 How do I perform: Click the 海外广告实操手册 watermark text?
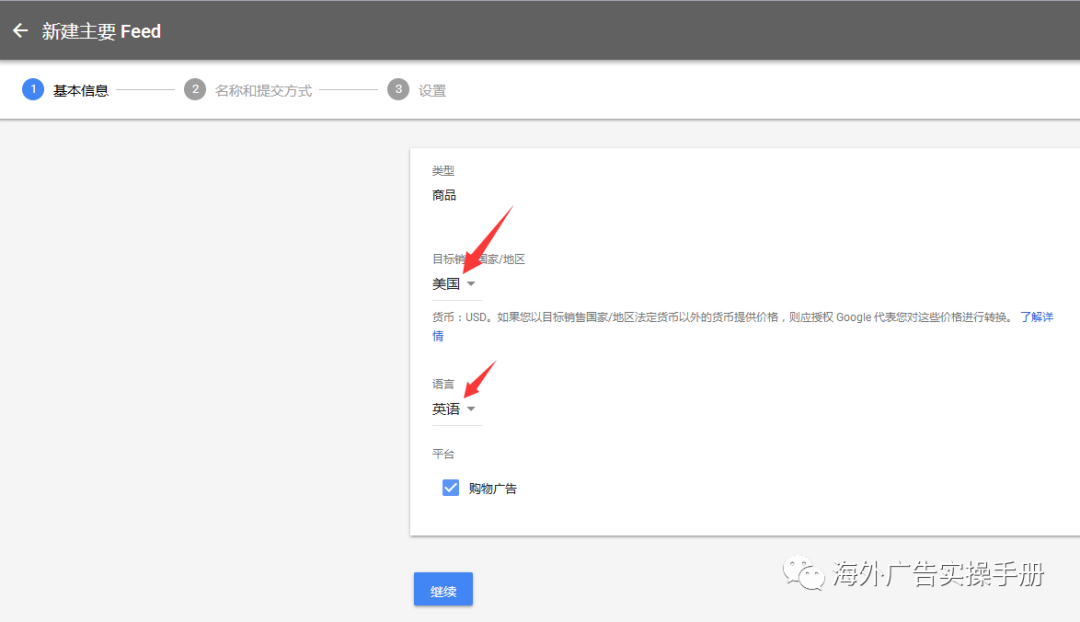click(x=938, y=575)
